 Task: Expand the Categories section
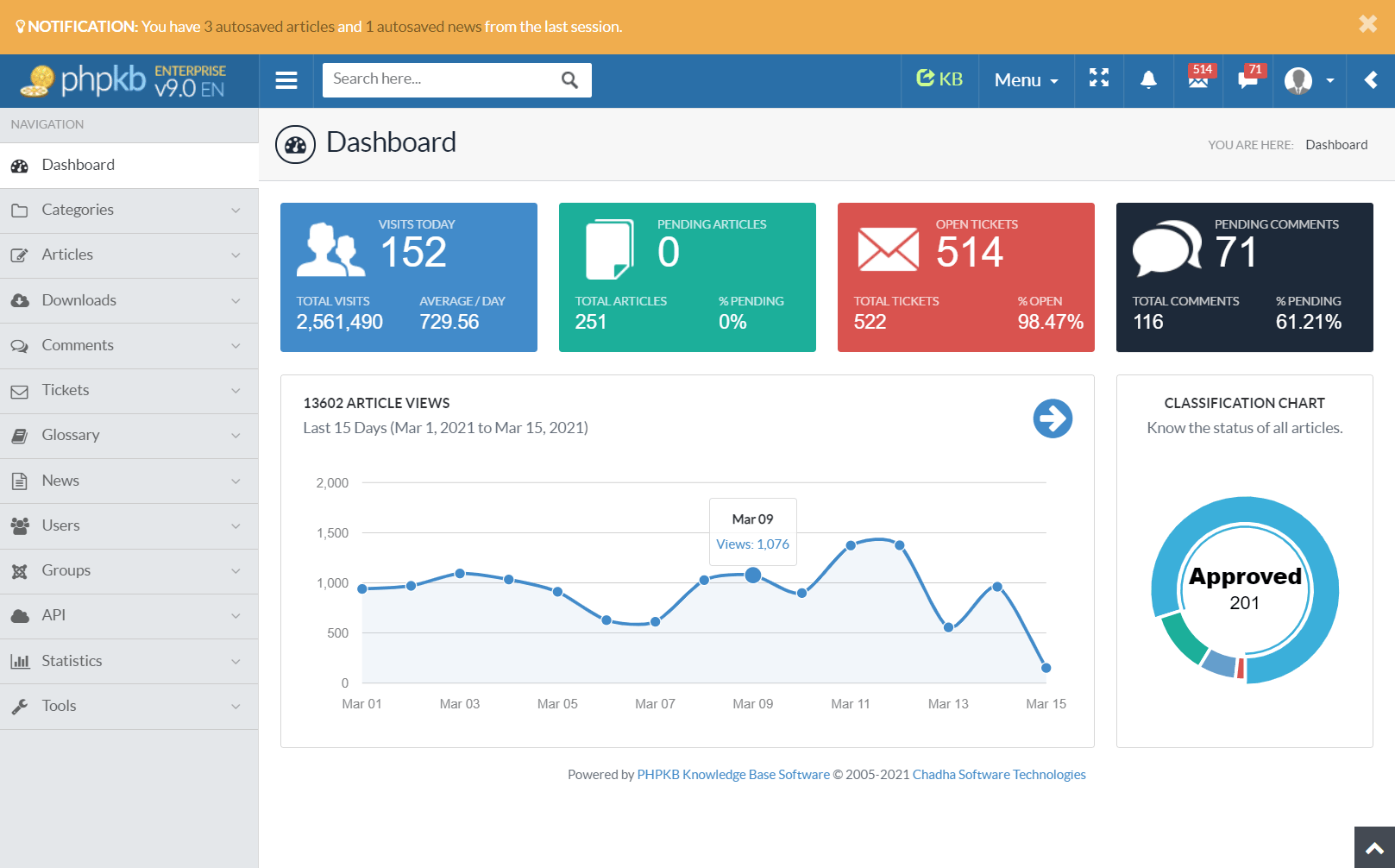pyautogui.click(x=129, y=210)
